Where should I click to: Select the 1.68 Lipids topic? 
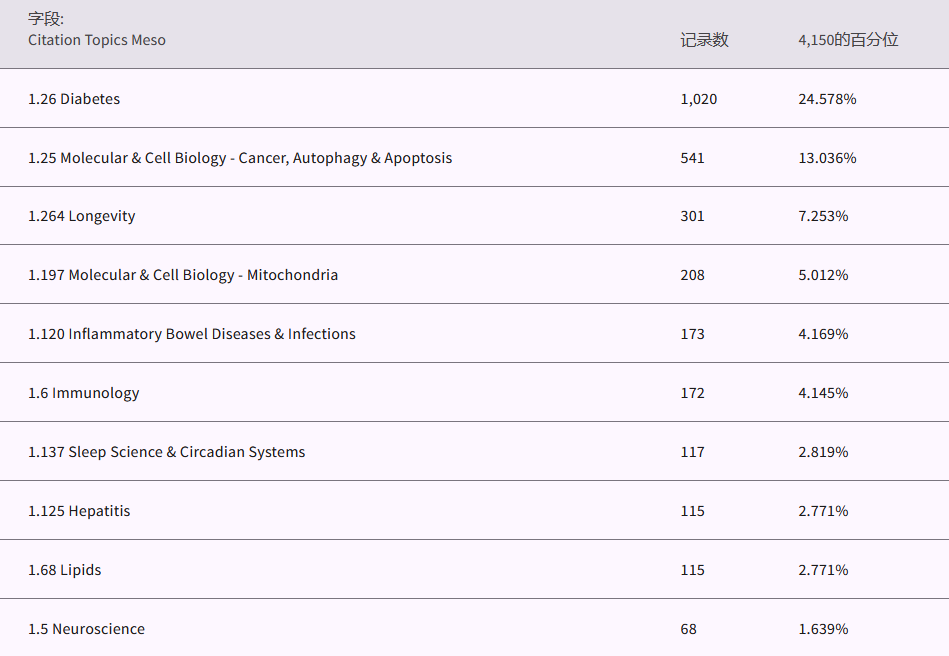(x=65, y=570)
